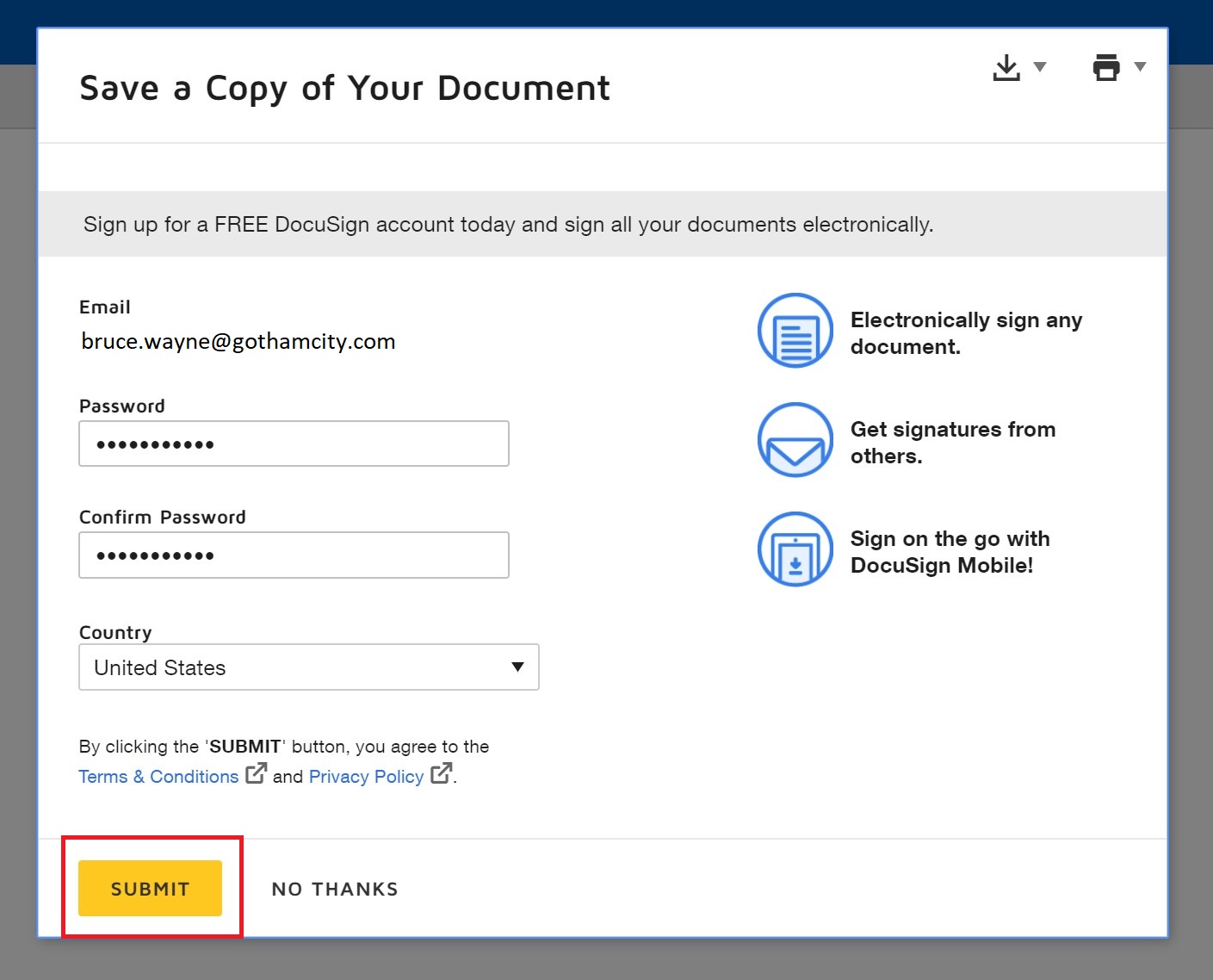Click the yellow SUBMIT button

coord(150,888)
